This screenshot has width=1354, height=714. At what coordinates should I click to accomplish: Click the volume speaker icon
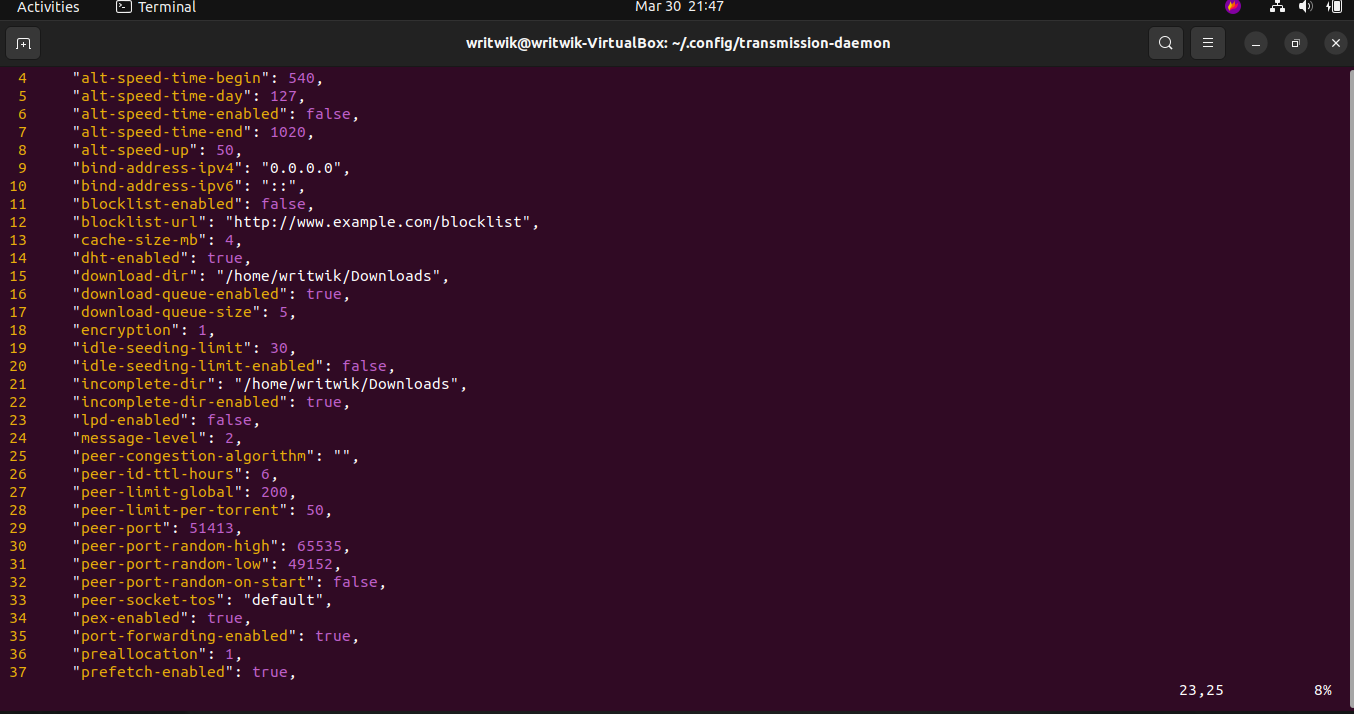point(1305,7)
